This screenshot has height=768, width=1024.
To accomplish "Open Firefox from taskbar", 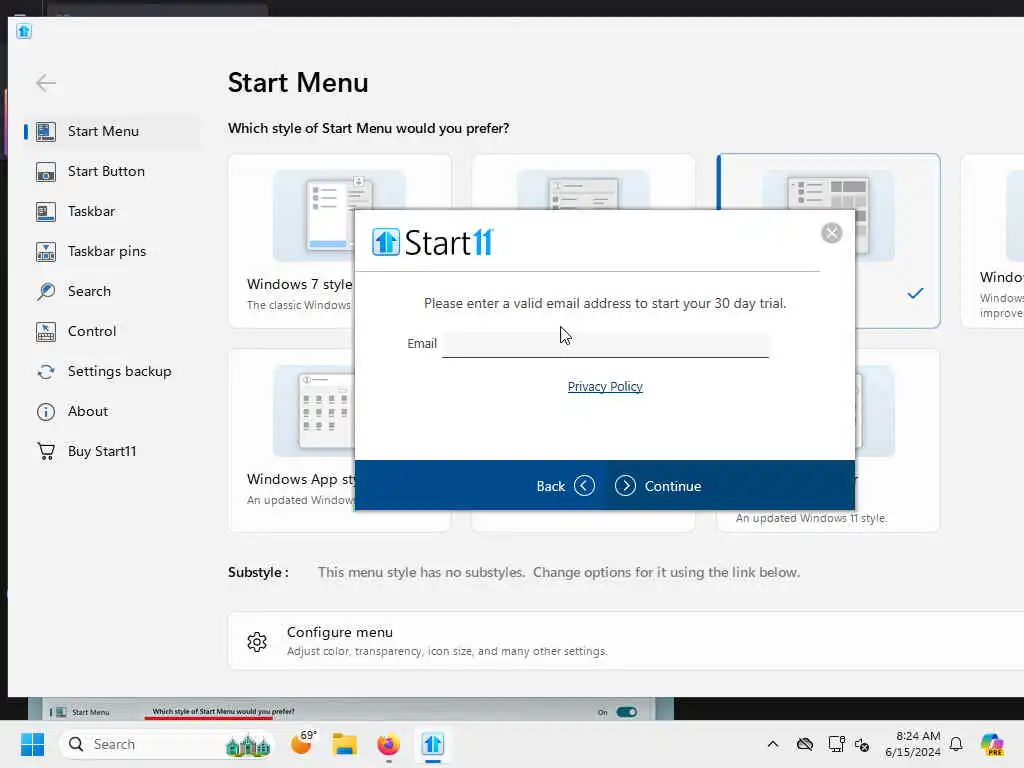I will [x=389, y=744].
